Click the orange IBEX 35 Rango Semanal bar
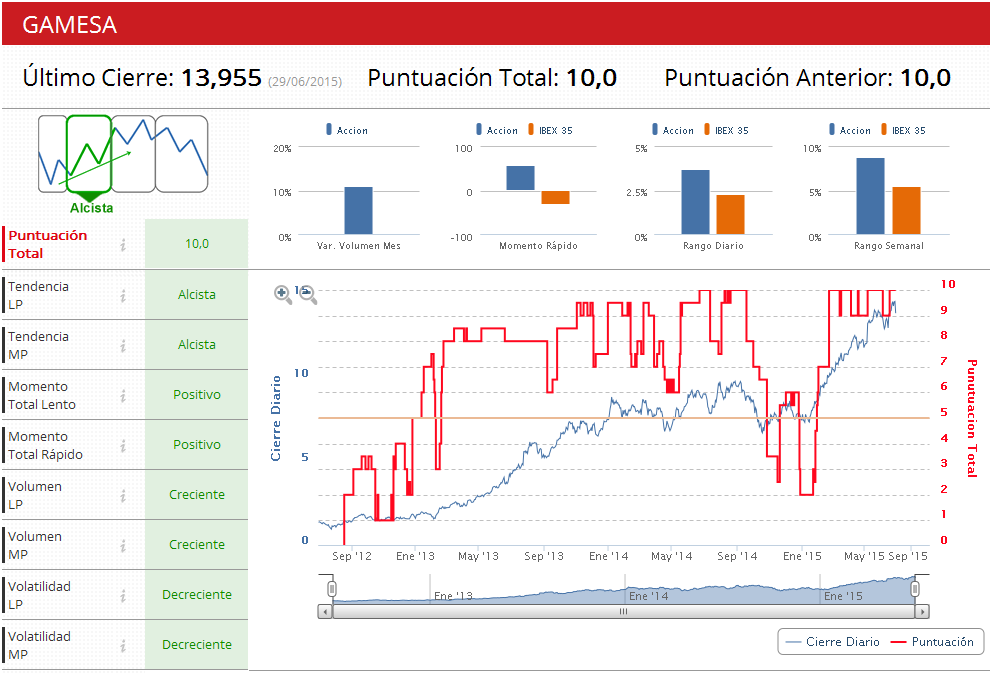The width and height of the screenshot is (994, 674). (907, 211)
